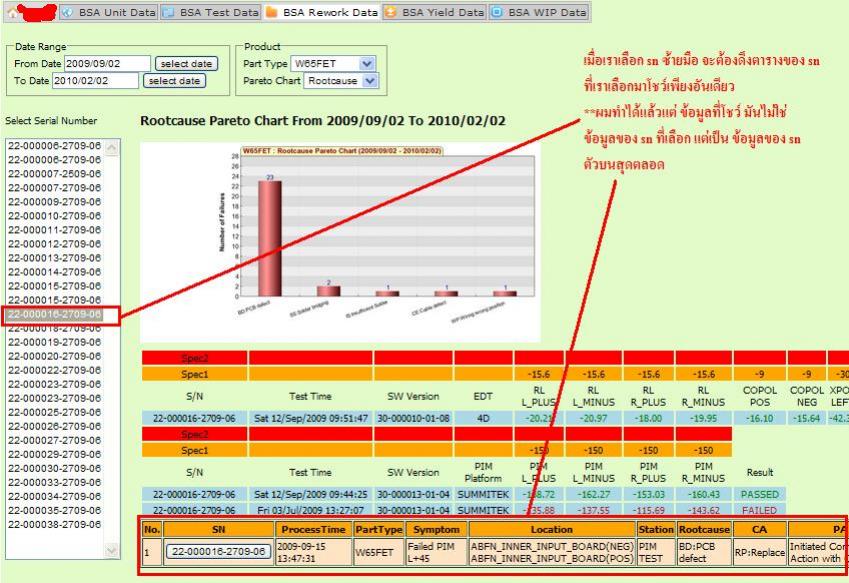Select serial number 22-000014-2709-06
Screen dimensions: 849x583
click(x=55, y=272)
